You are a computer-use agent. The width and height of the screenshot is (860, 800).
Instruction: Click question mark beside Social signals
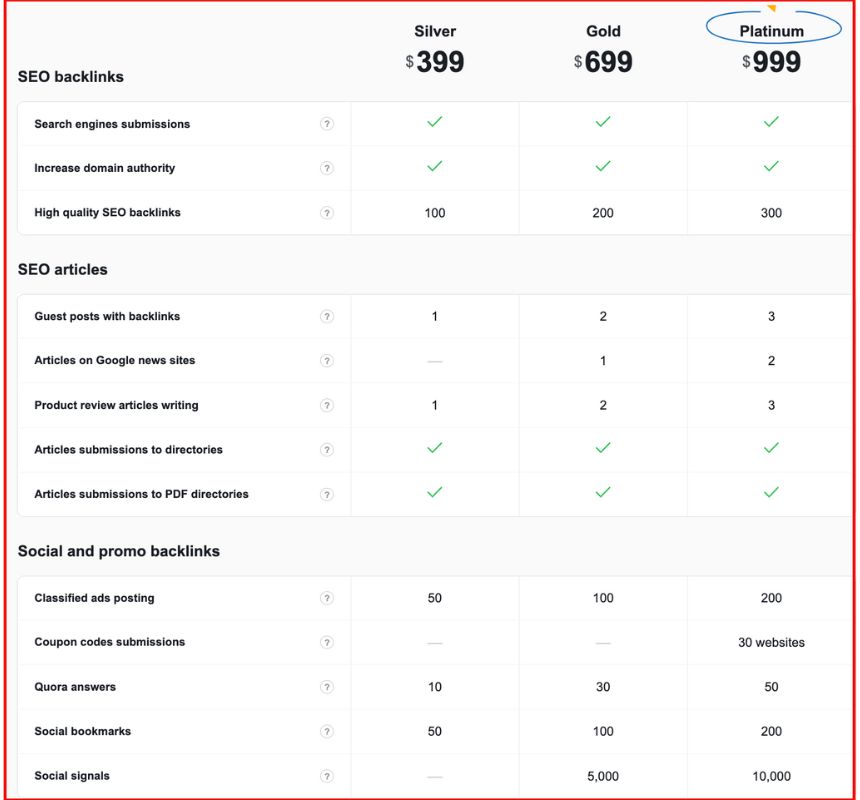(326, 776)
